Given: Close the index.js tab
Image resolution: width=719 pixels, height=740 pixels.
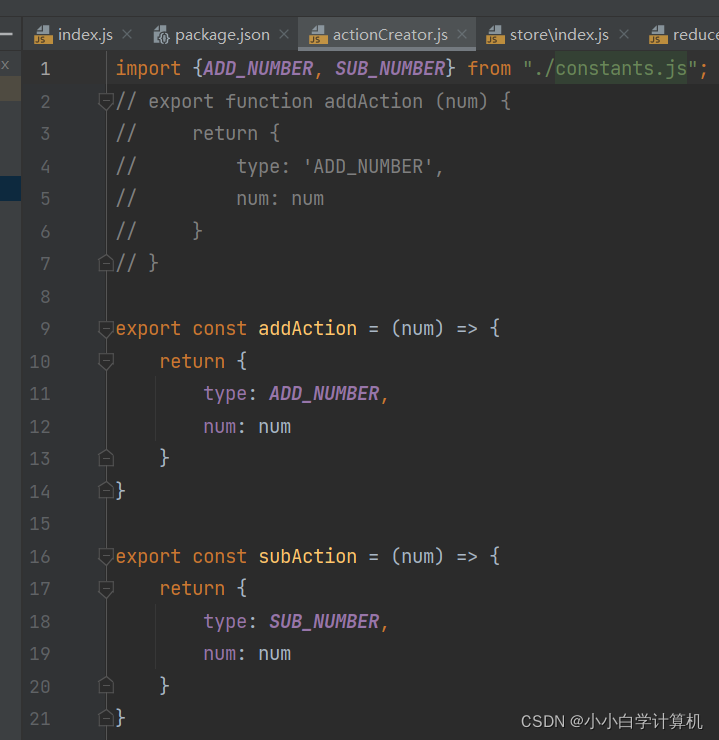Looking at the screenshot, I should [127, 34].
